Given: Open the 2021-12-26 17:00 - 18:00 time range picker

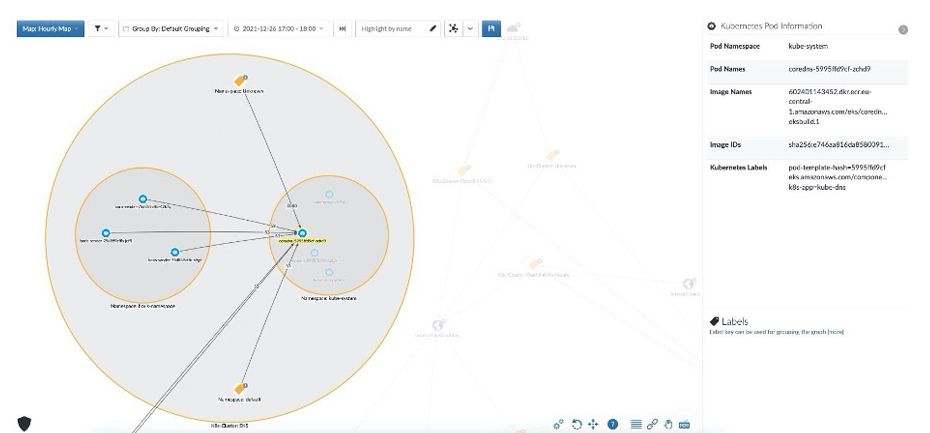Looking at the screenshot, I should tap(281, 28).
